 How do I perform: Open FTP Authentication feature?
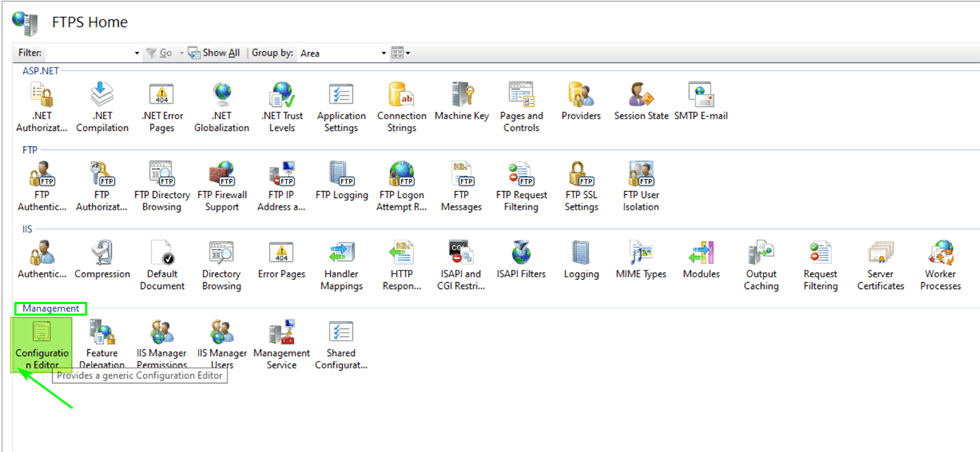pyautogui.click(x=41, y=186)
